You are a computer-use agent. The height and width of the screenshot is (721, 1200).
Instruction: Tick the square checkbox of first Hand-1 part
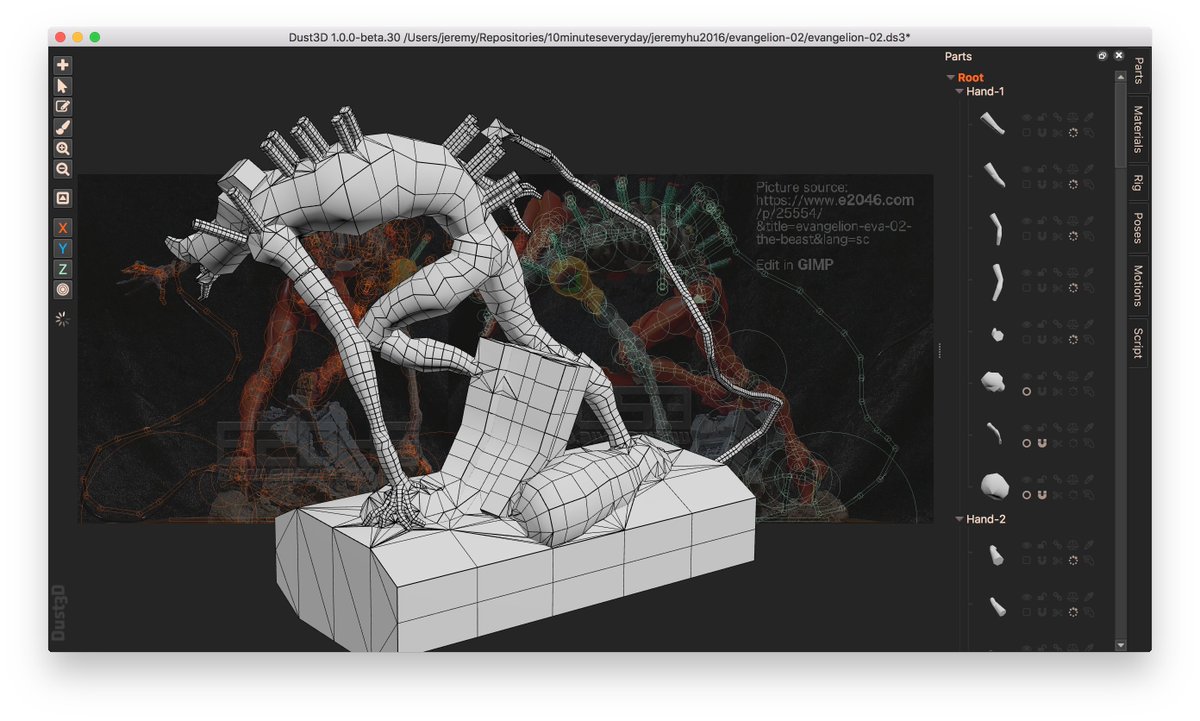coord(1026,132)
